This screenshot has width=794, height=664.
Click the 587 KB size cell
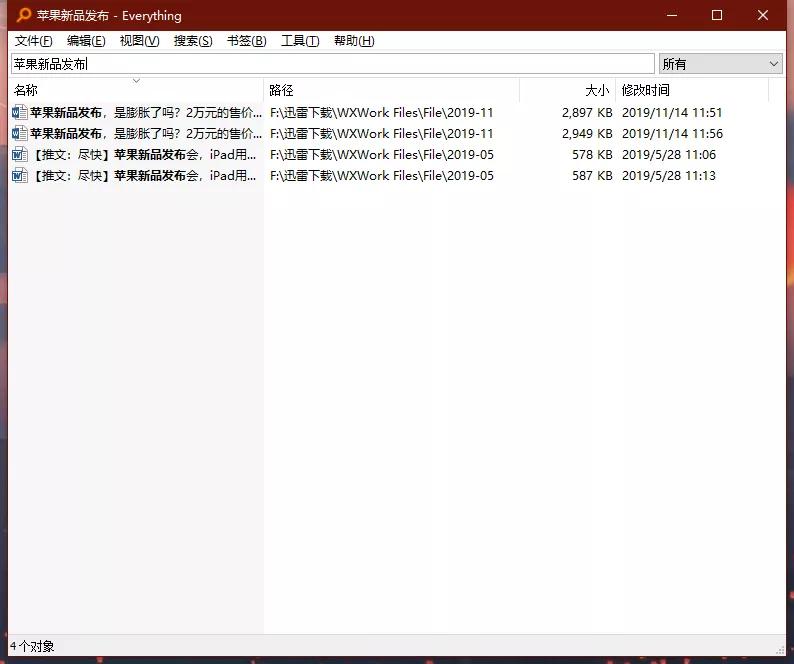point(592,176)
